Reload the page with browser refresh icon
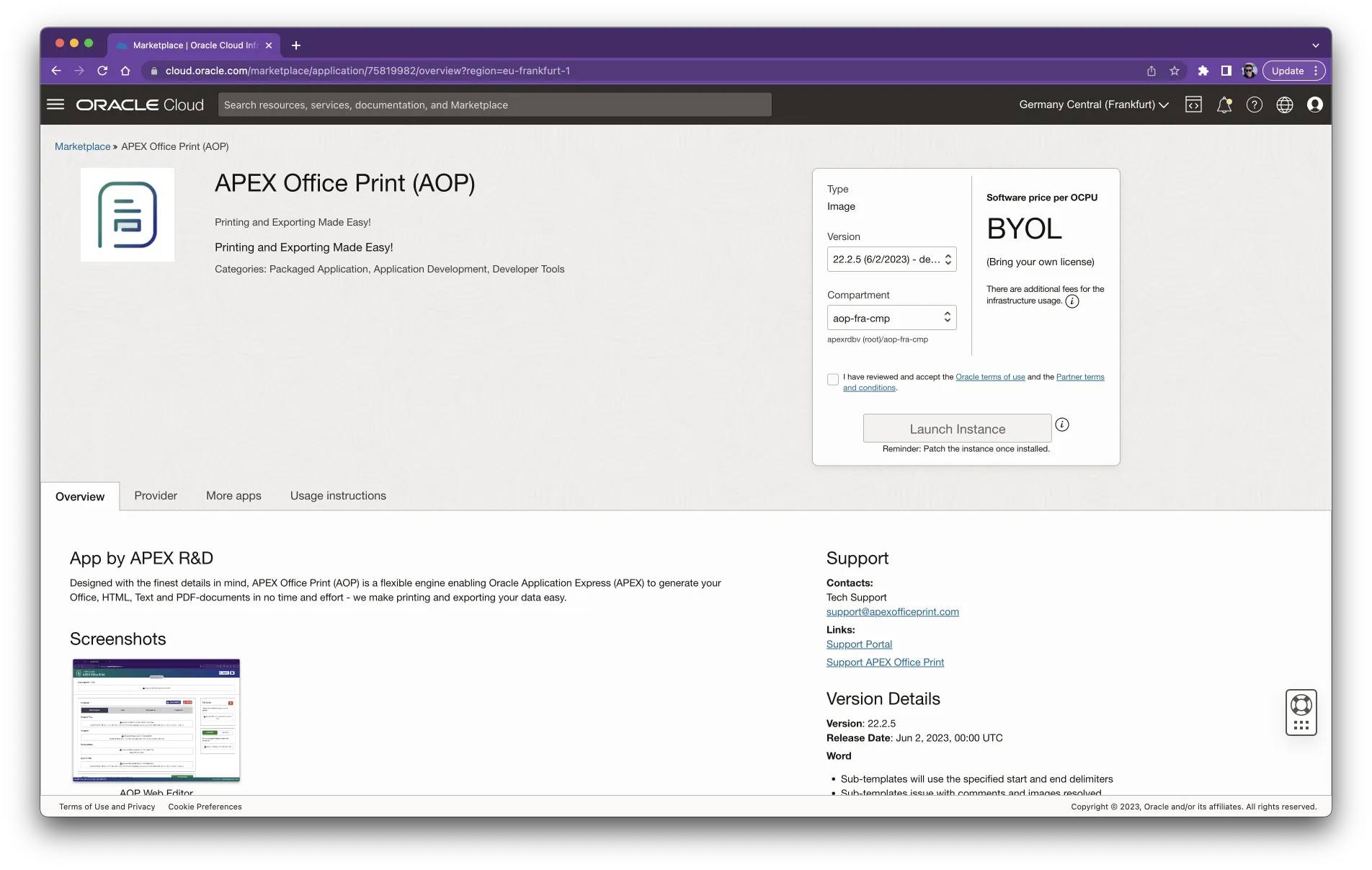Viewport: 1372px width, 870px height. click(102, 71)
